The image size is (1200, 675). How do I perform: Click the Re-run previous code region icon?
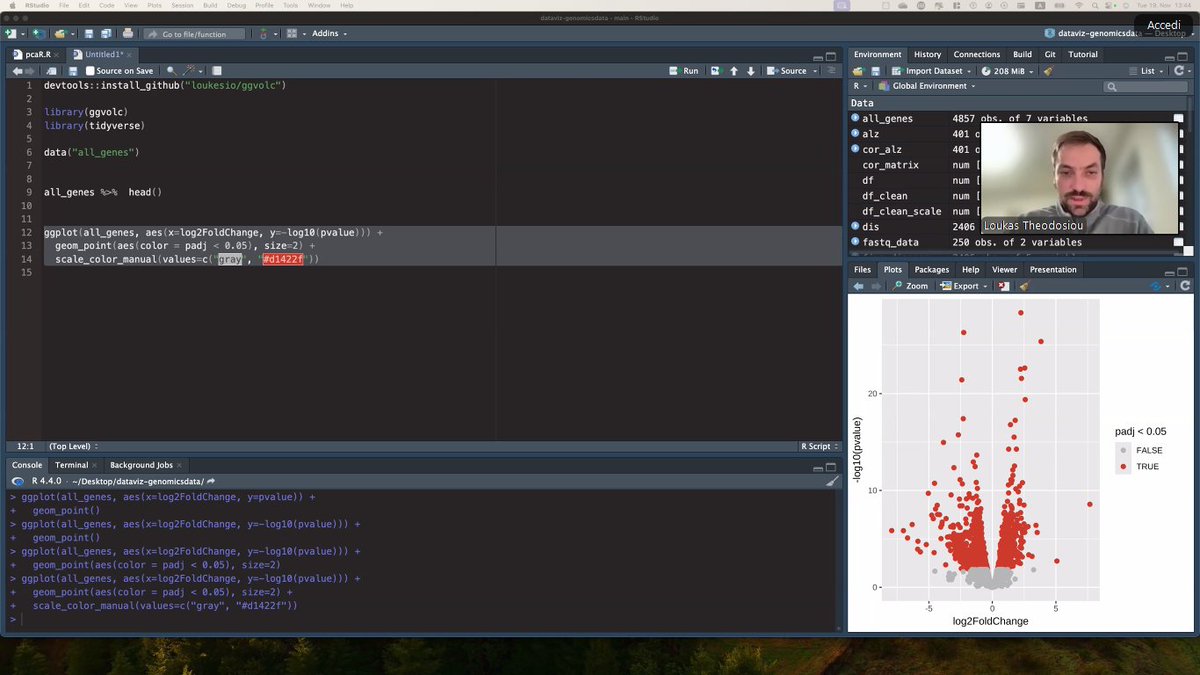click(715, 71)
